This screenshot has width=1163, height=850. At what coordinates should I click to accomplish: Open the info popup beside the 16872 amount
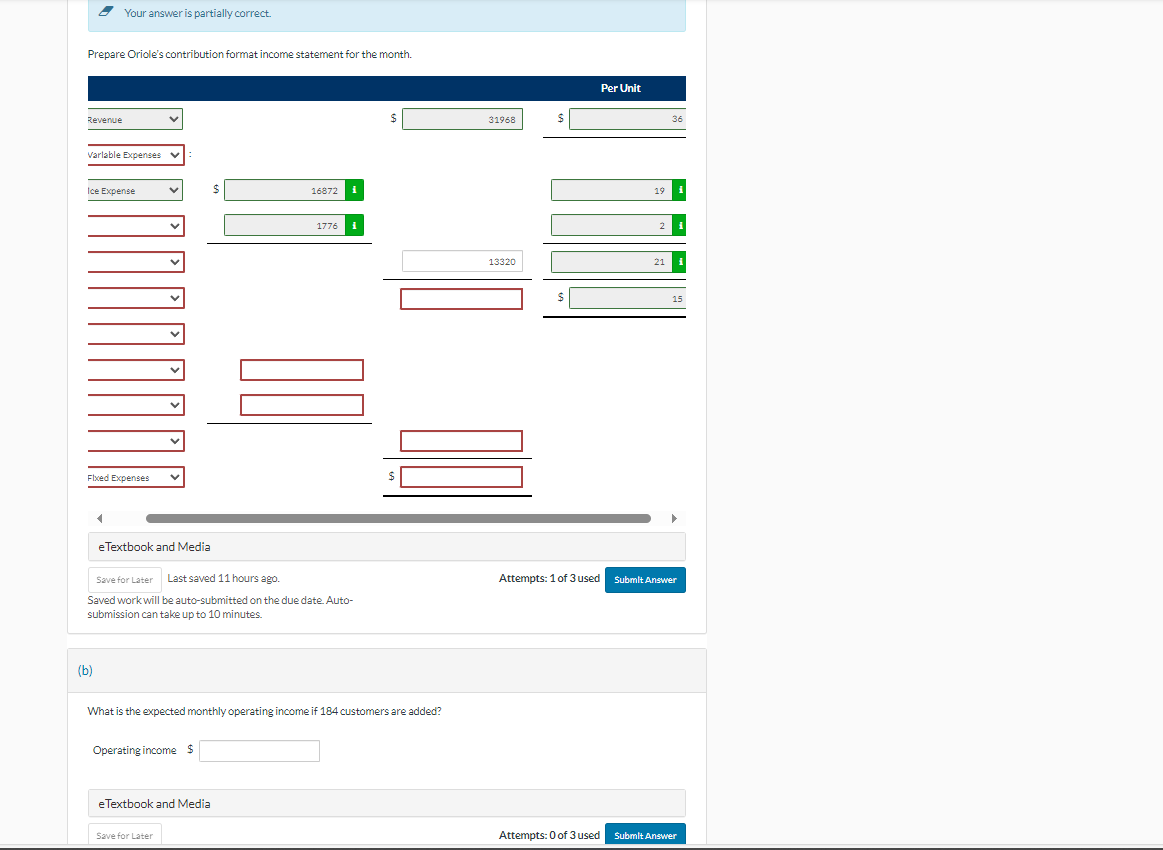pos(354,189)
